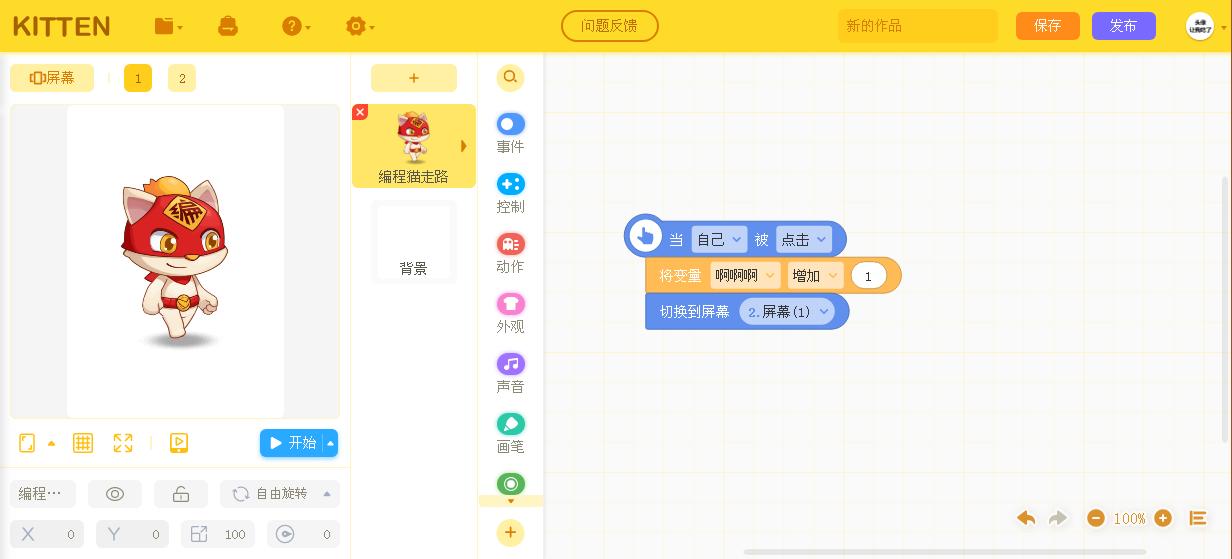The image size is (1232, 559).
Task: Select the 声音 sound block category
Action: click(510, 373)
